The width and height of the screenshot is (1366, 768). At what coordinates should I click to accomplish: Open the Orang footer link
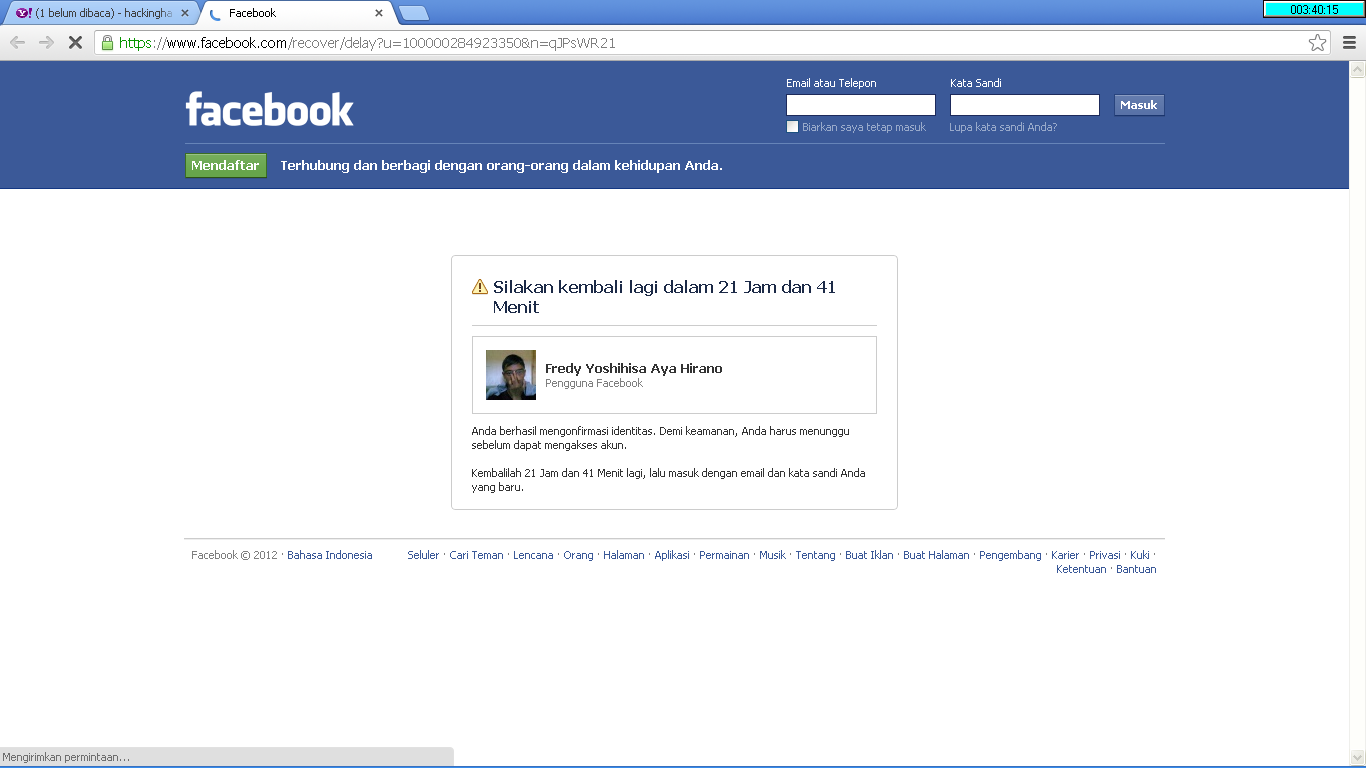pos(578,555)
